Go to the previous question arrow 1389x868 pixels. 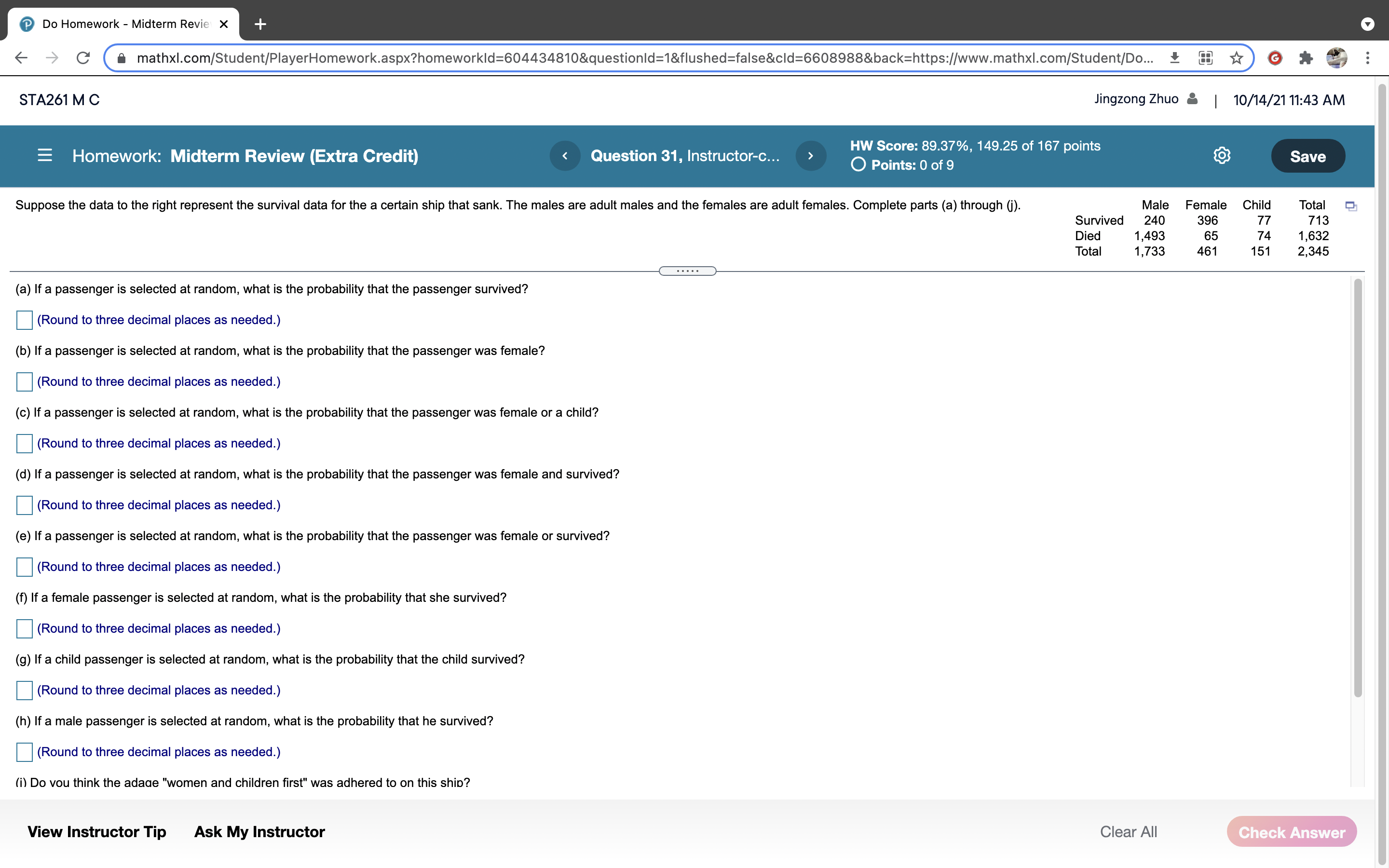point(565,156)
